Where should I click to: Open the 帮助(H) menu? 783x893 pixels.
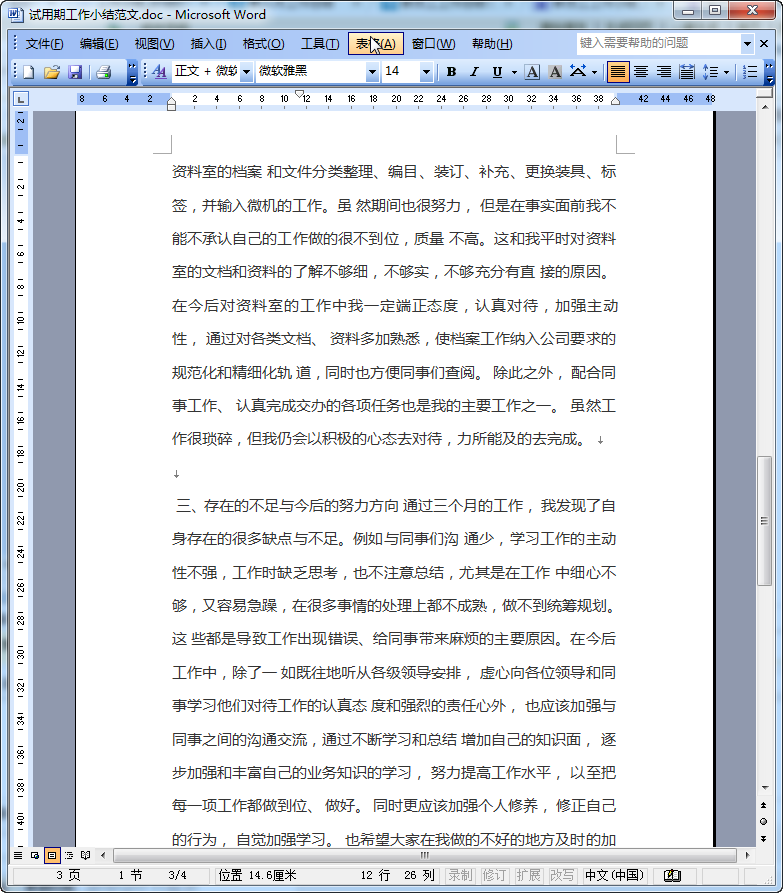(492, 44)
